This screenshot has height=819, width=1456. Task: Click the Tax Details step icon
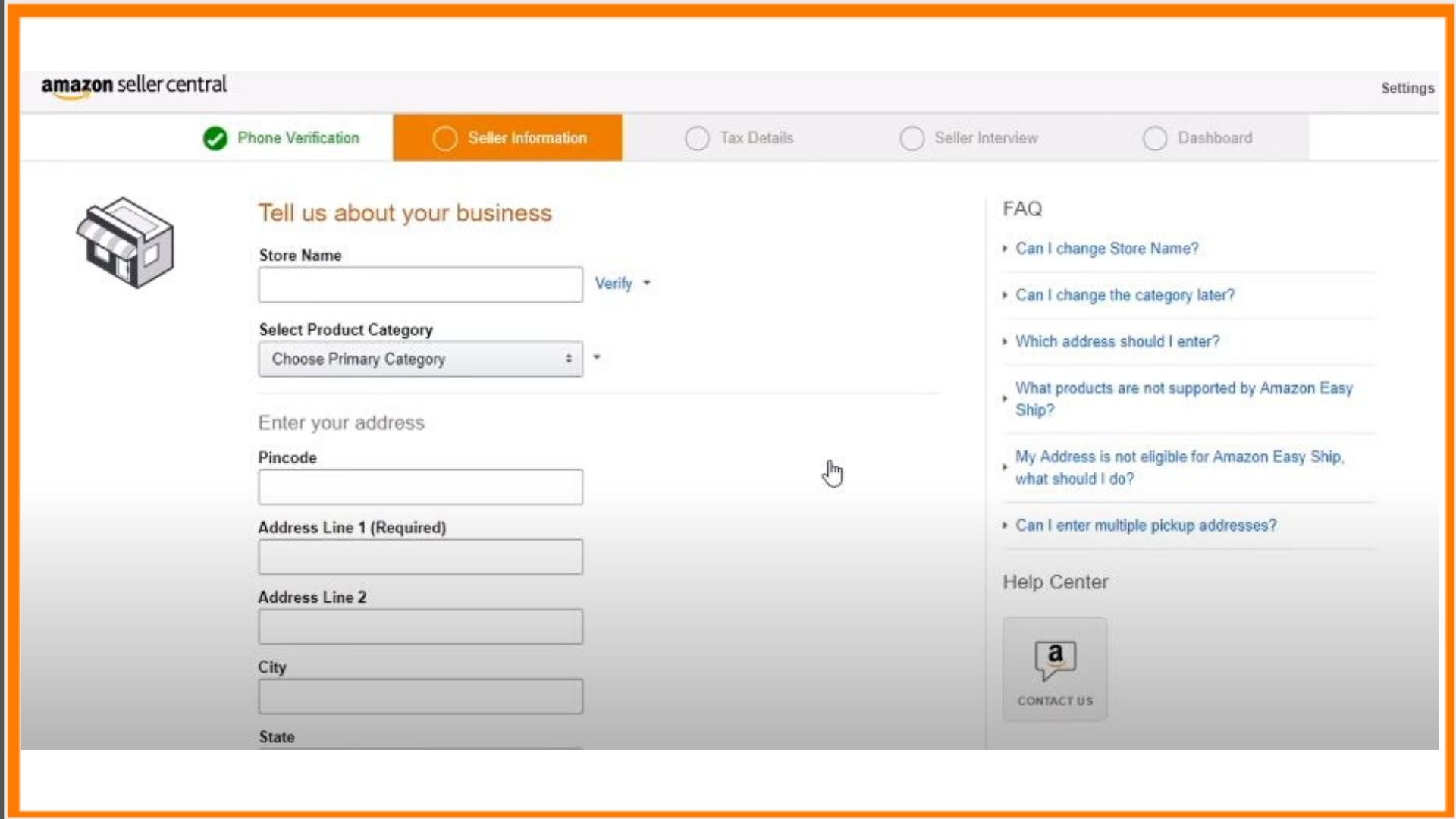pos(698,137)
